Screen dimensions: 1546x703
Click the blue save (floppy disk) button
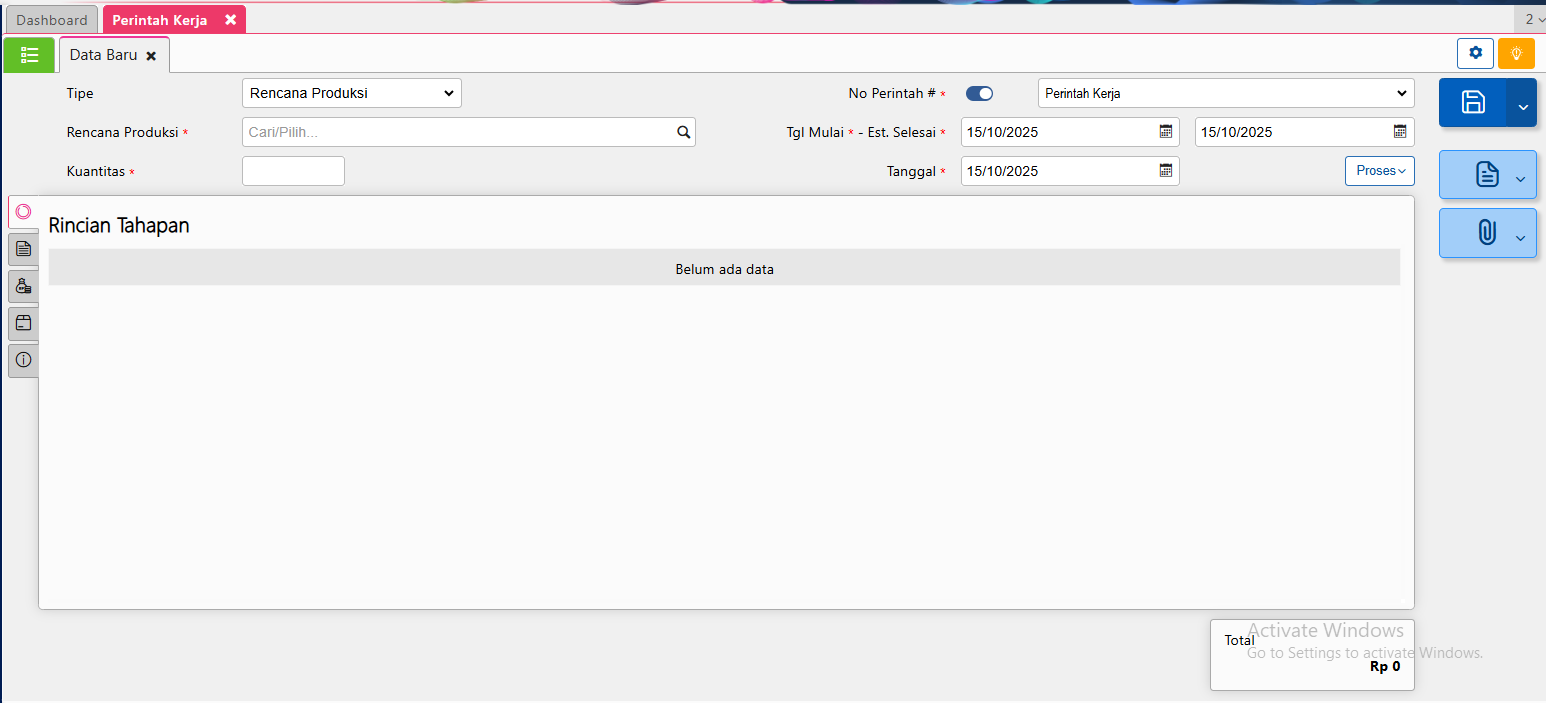[1473, 102]
